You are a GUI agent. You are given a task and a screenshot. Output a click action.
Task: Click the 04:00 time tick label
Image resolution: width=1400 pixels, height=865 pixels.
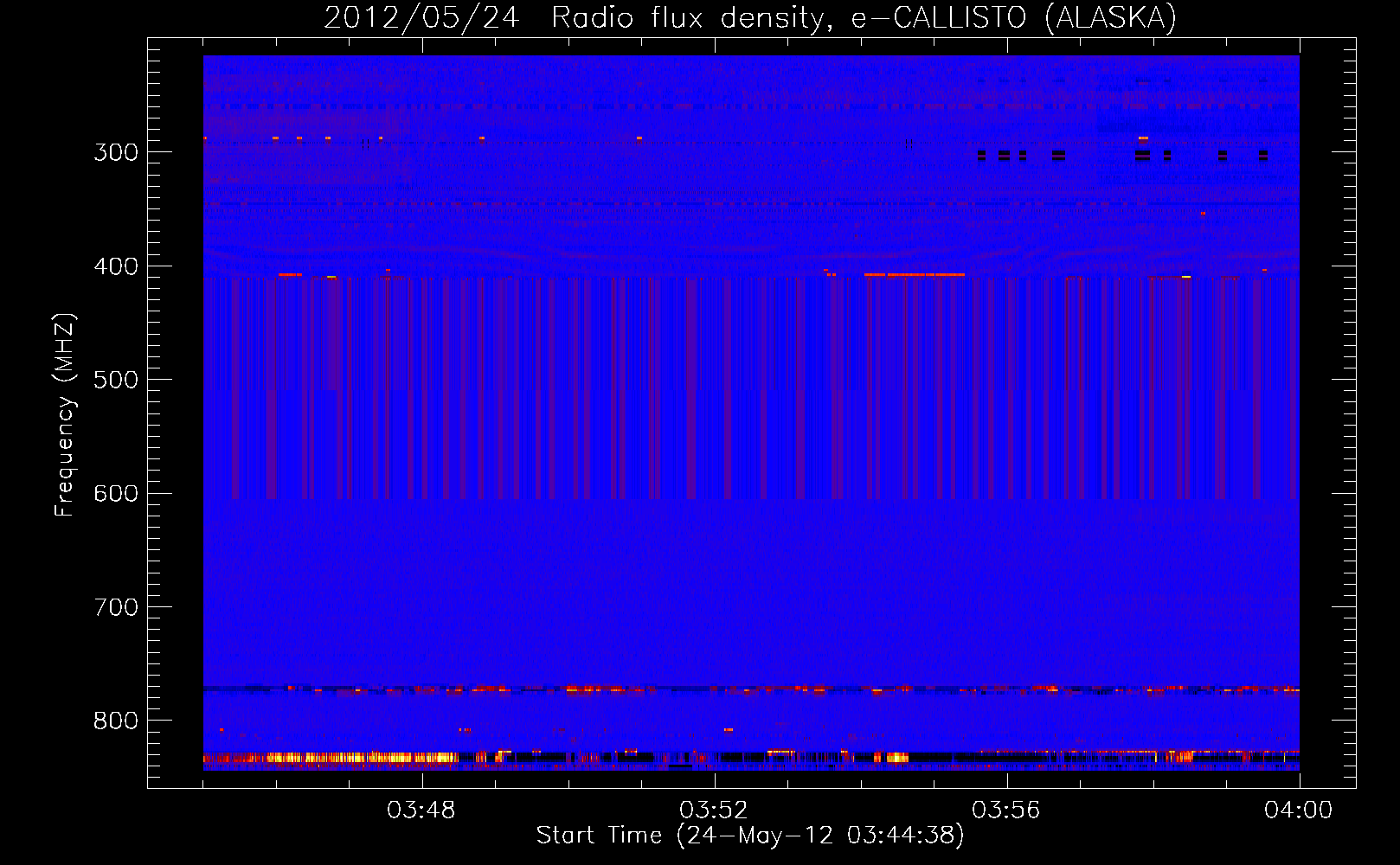click(1299, 811)
